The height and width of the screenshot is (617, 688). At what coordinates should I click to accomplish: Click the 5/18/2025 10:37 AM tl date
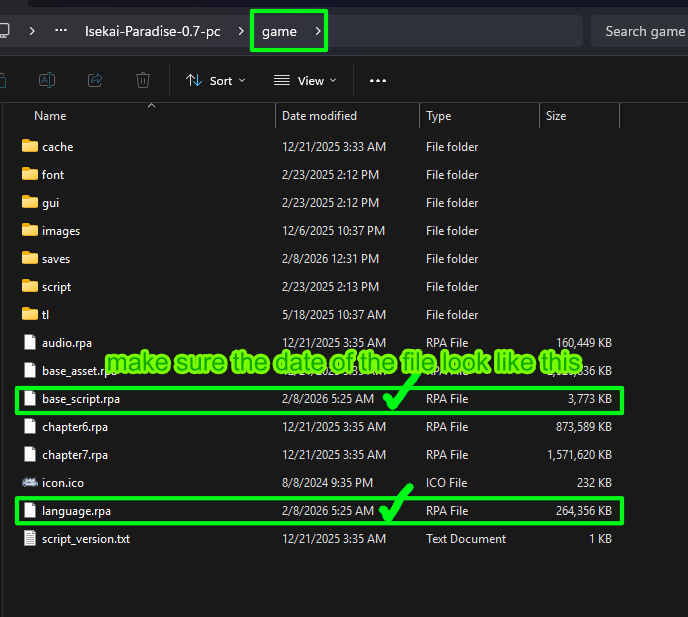[333, 315]
